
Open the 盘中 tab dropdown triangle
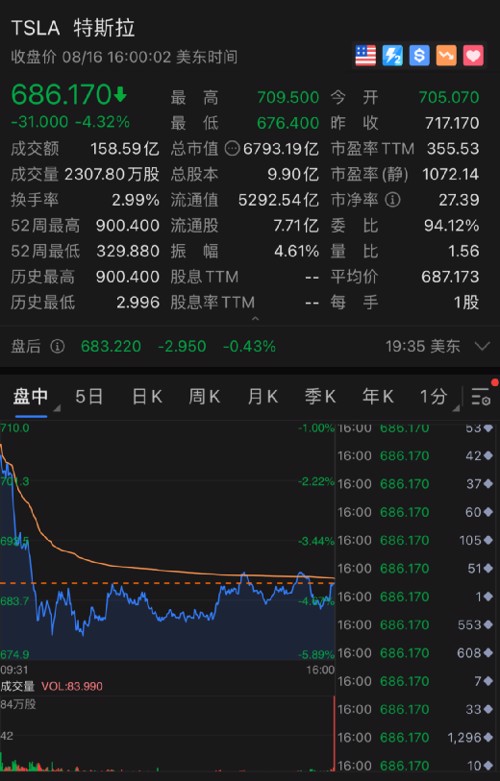tap(56, 408)
